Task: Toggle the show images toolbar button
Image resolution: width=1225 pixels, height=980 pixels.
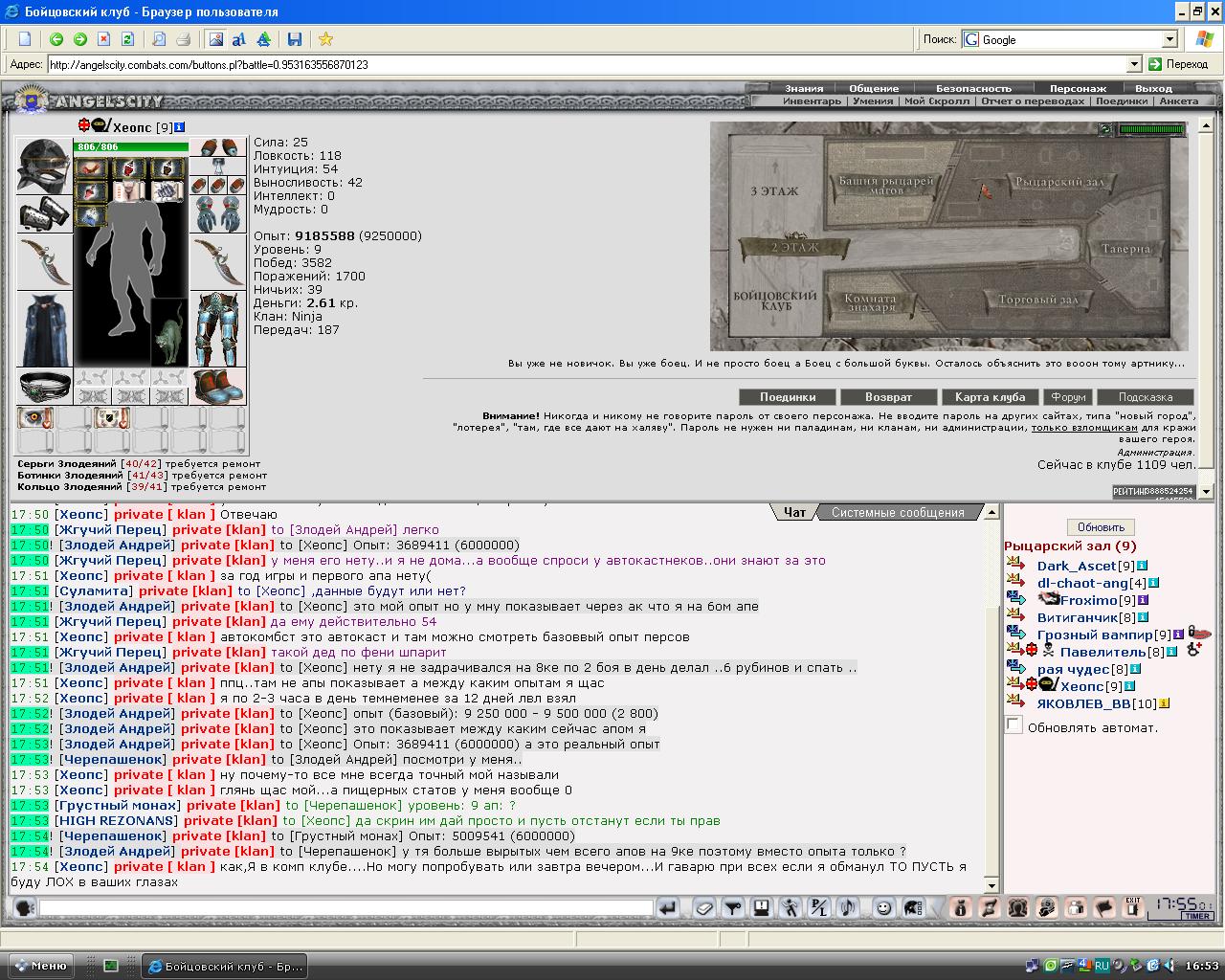Action: (x=215, y=39)
